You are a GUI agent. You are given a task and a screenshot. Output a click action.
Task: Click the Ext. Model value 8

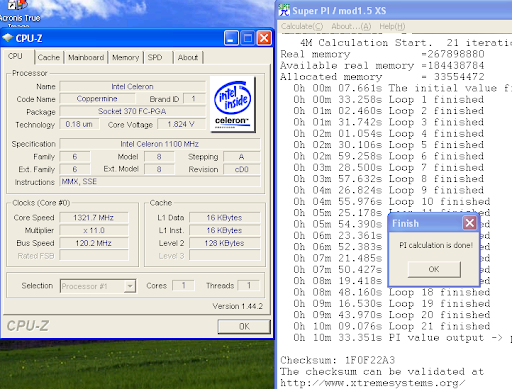(159, 169)
